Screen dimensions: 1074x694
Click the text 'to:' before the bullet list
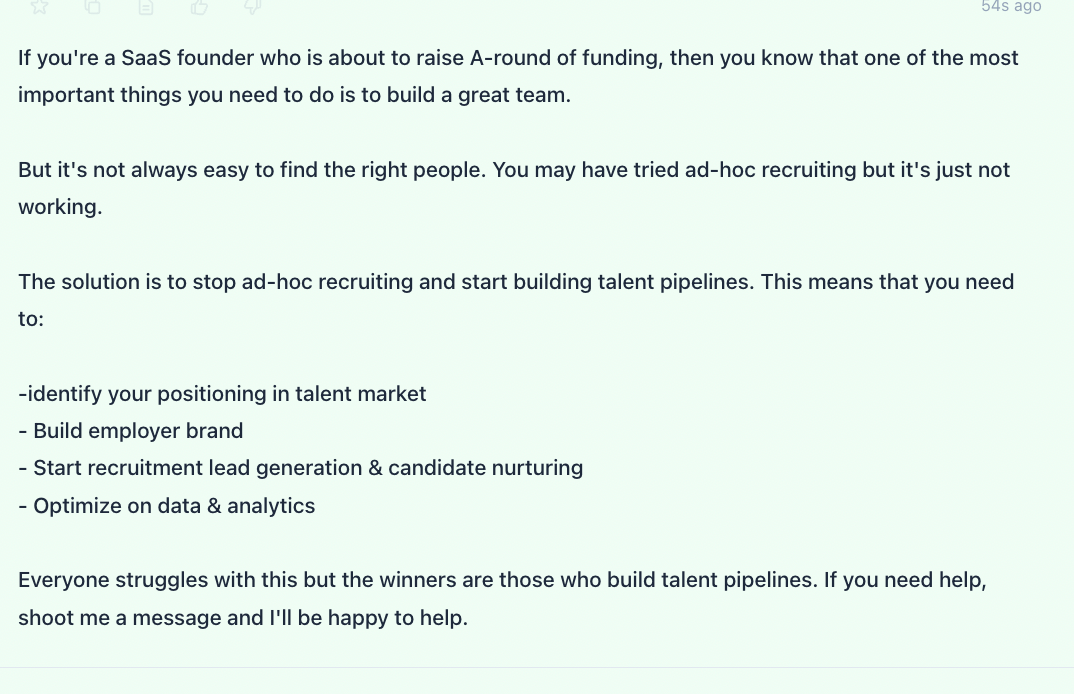coord(31,319)
